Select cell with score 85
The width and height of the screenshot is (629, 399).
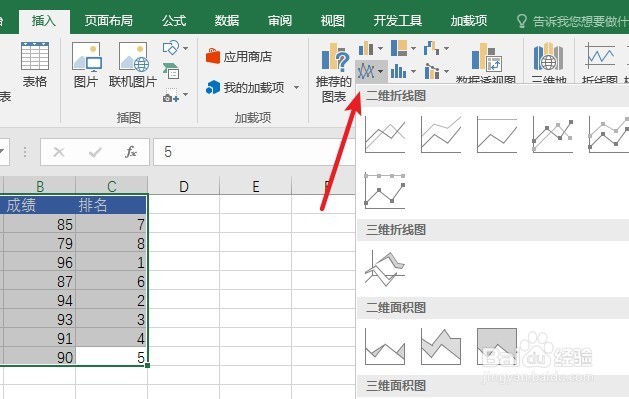point(39,224)
